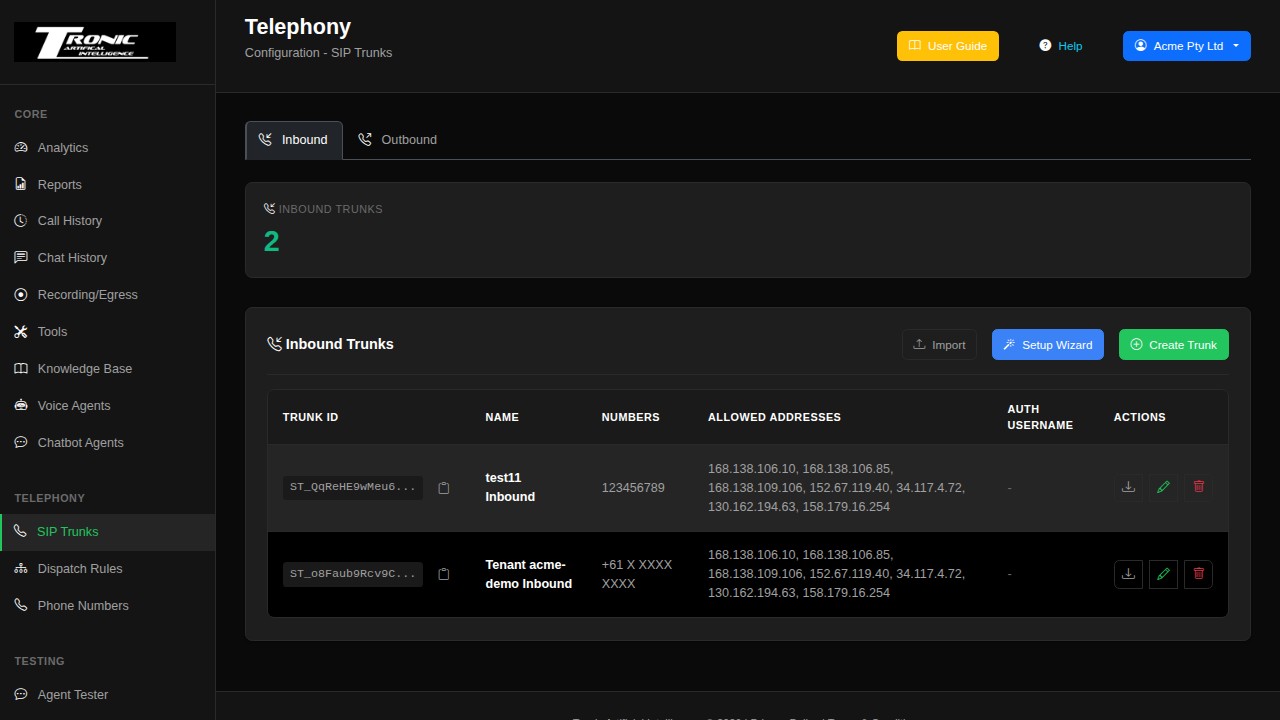This screenshot has width=1280, height=720.
Task: Delete the Tenant acme-demo Inbound trunk
Action: point(1199,574)
